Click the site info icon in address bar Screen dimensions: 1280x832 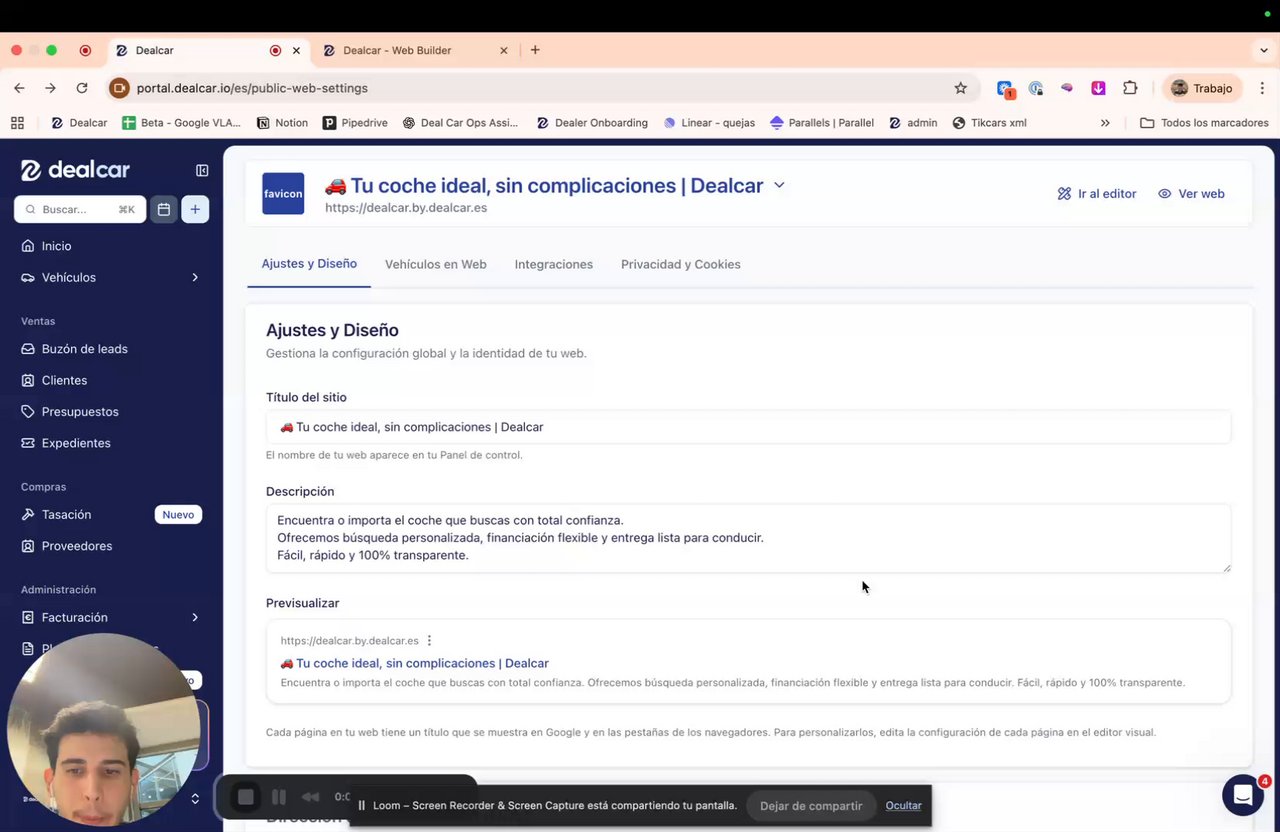click(x=119, y=88)
